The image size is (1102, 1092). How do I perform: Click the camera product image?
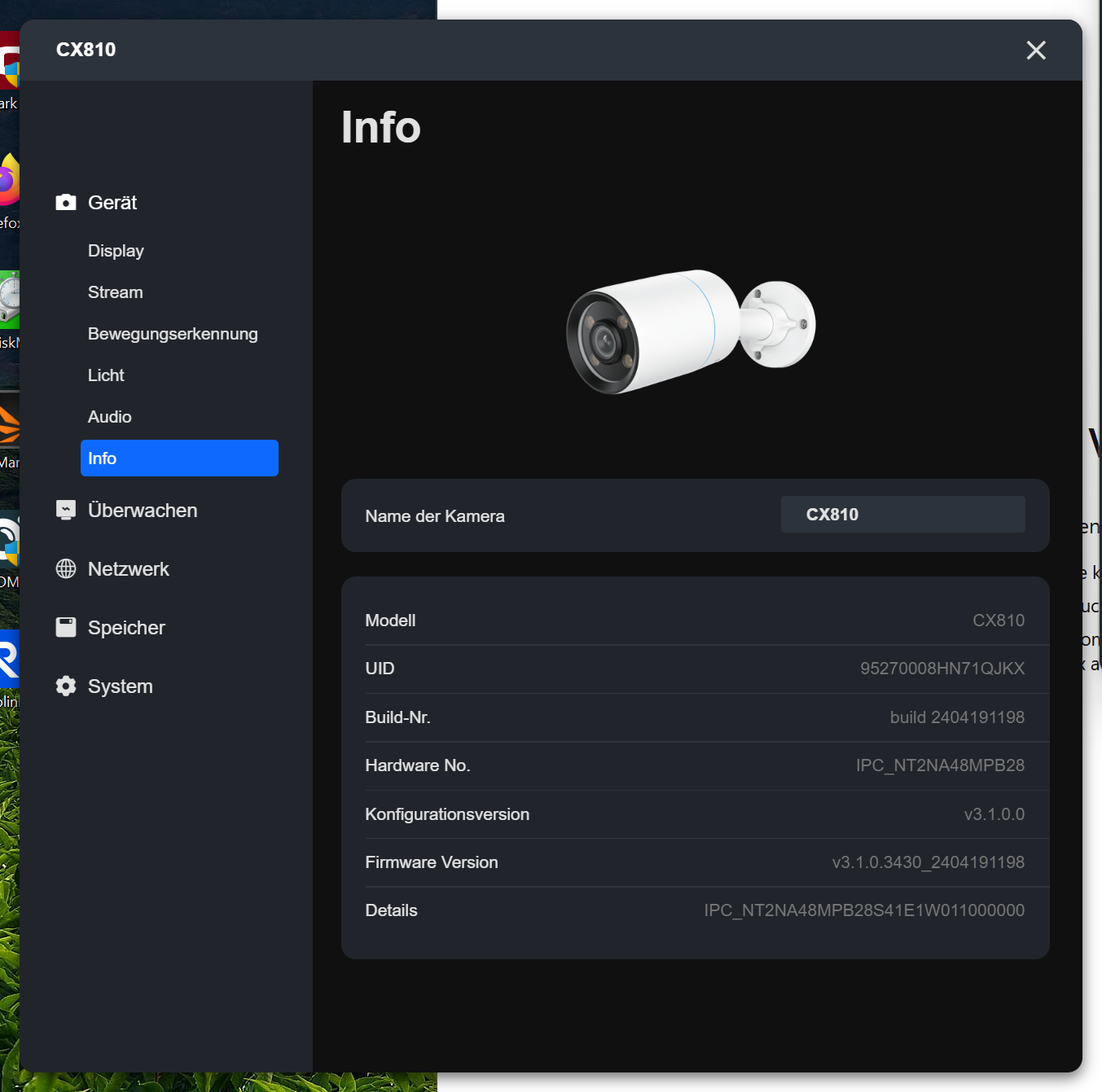pyautogui.click(x=691, y=331)
